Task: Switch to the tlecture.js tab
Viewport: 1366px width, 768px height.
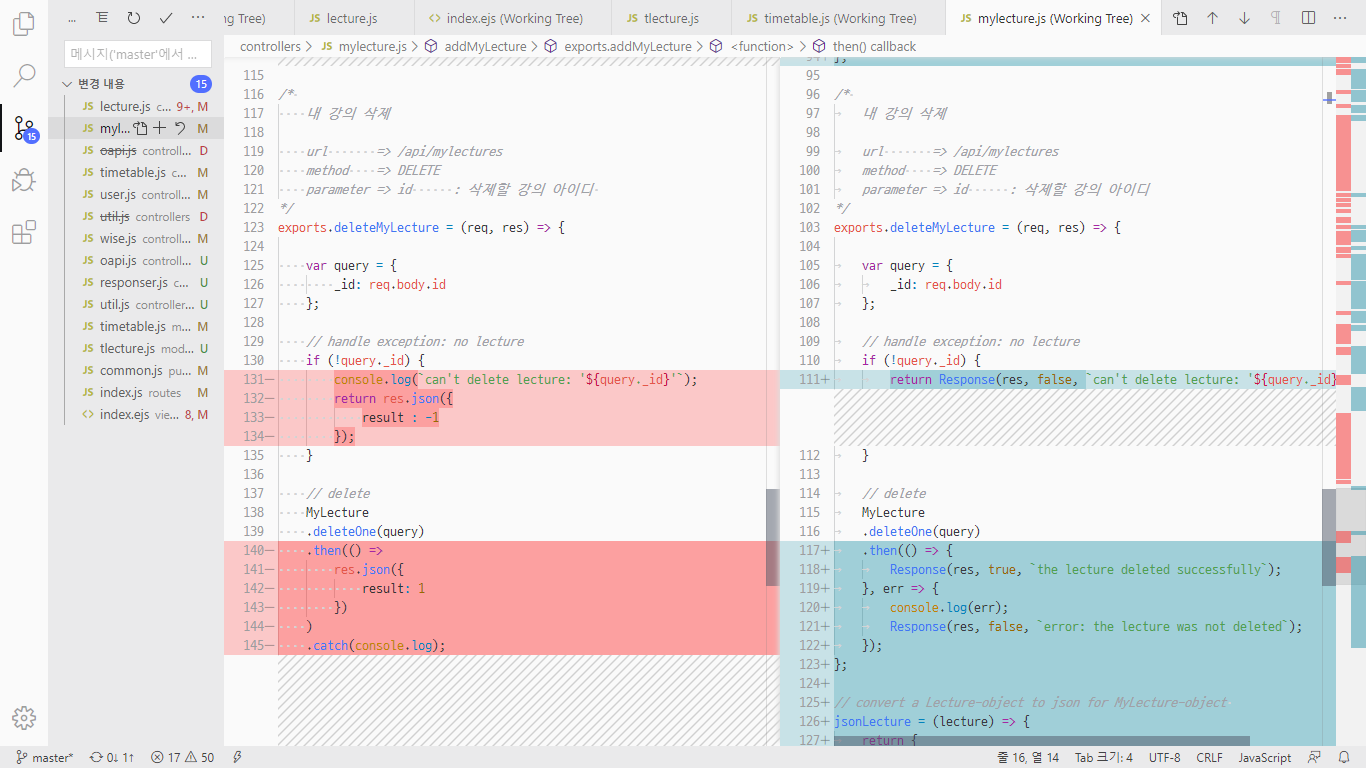Action: [672, 18]
